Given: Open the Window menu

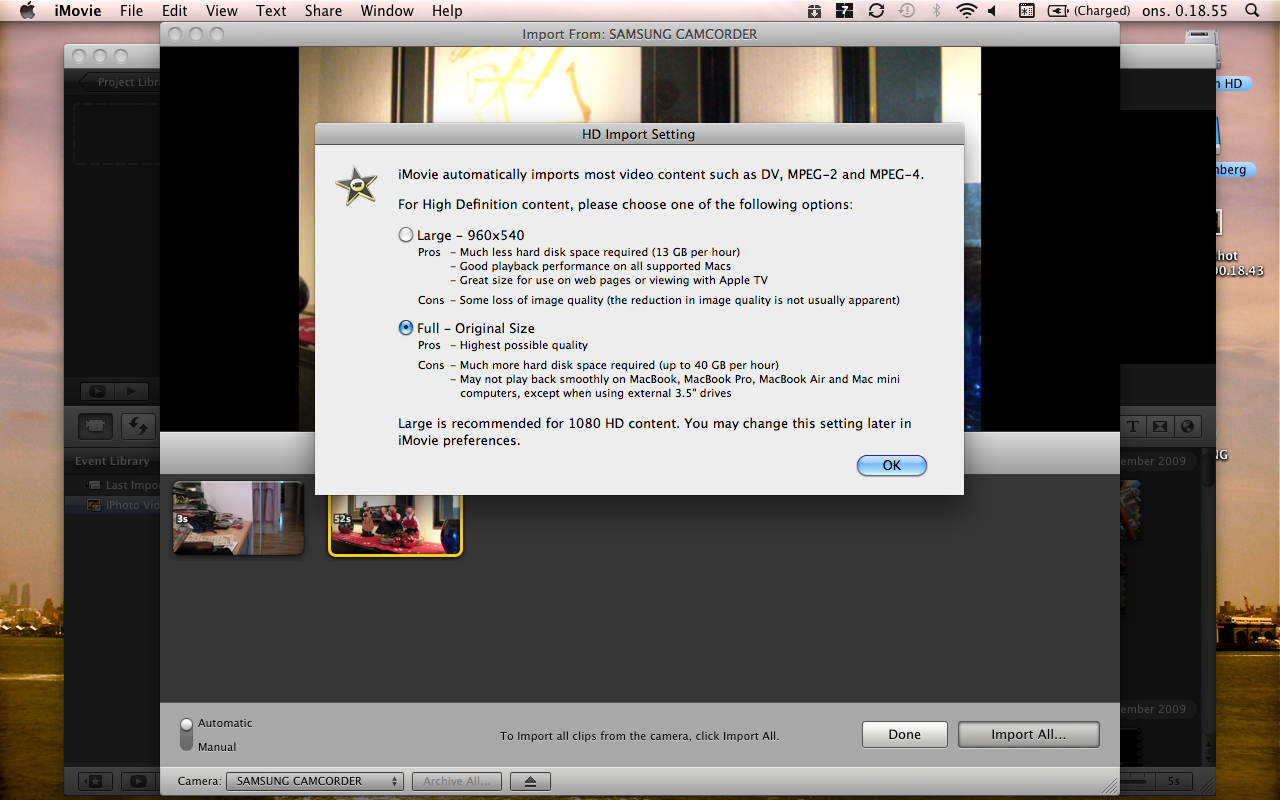Looking at the screenshot, I should (387, 11).
